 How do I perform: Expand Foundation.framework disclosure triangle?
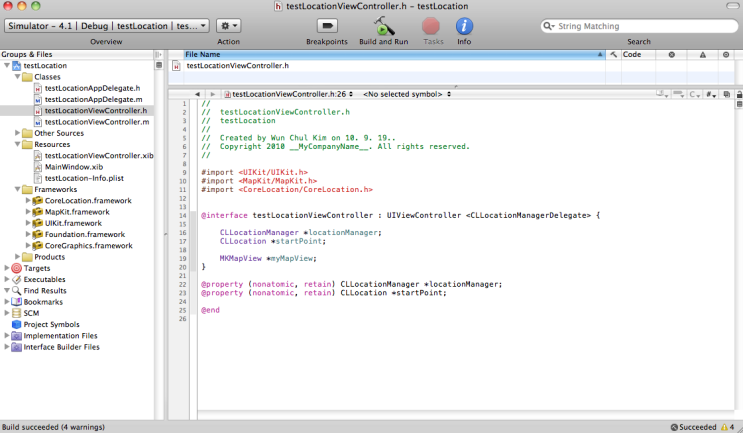(x=28, y=234)
